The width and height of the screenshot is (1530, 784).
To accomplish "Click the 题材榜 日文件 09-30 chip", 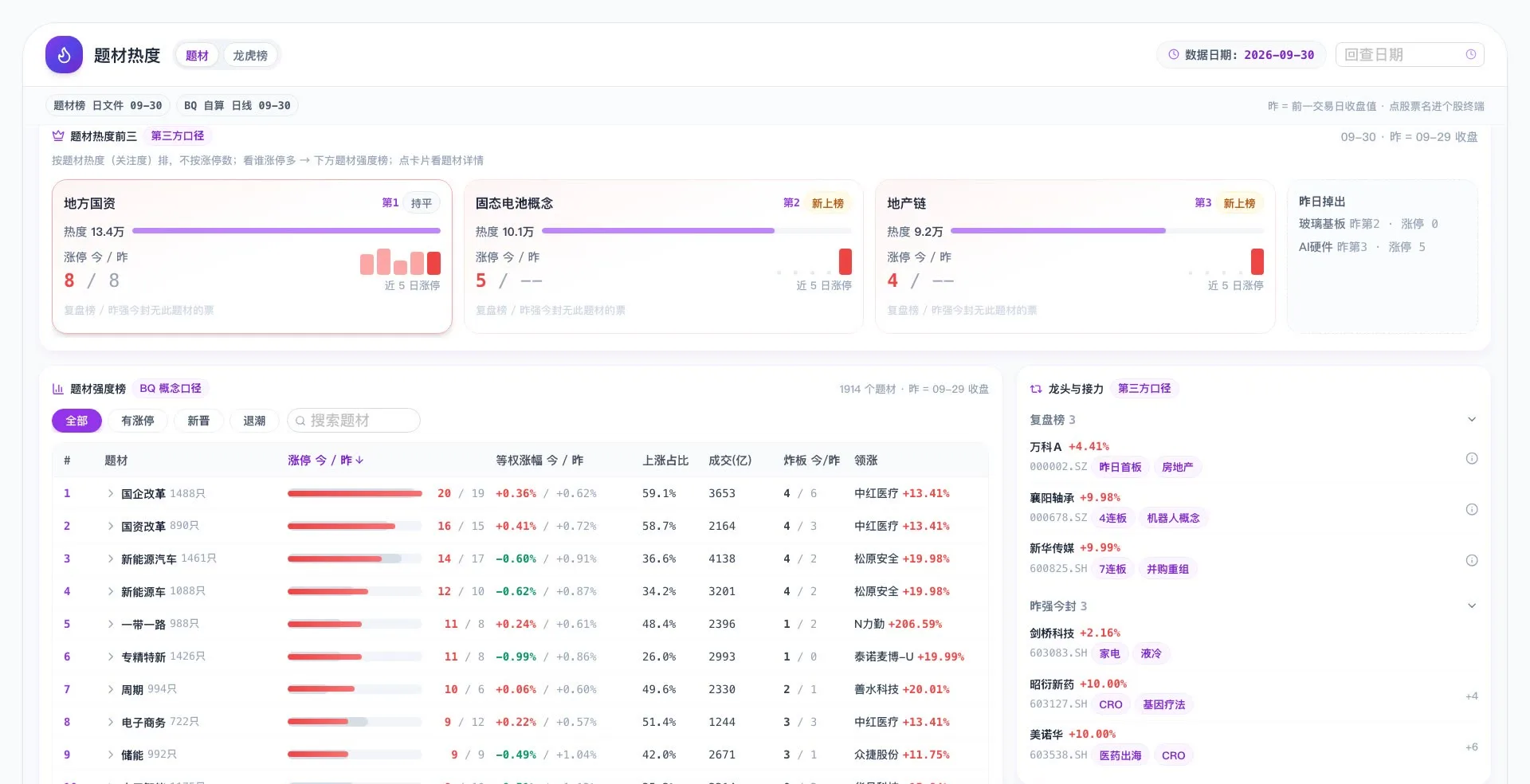I will pyautogui.click(x=108, y=106).
